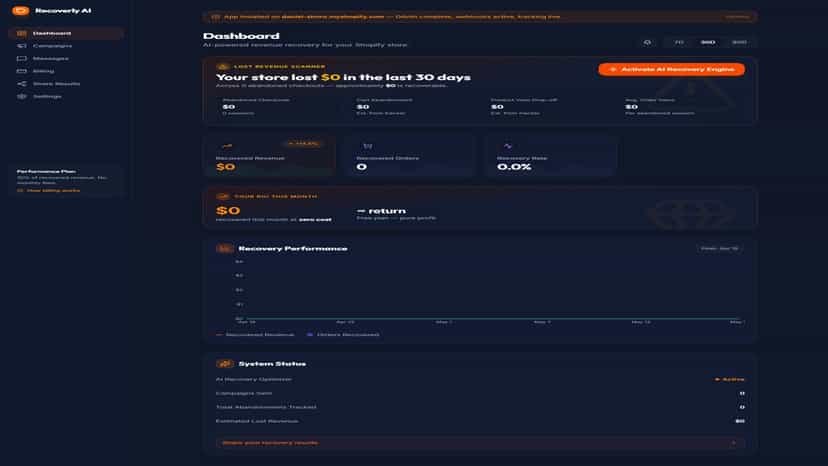Click the AI Recovery Optimizer row label

[x=253, y=379]
